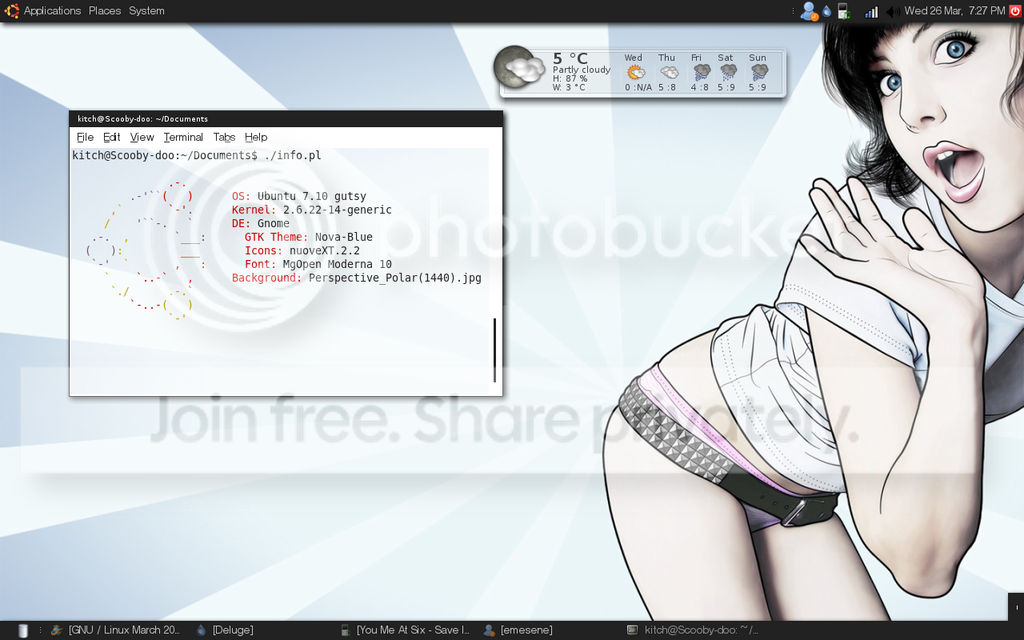Open terminal File menu
The width and height of the screenshot is (1024, 640).
pos(85,137)
